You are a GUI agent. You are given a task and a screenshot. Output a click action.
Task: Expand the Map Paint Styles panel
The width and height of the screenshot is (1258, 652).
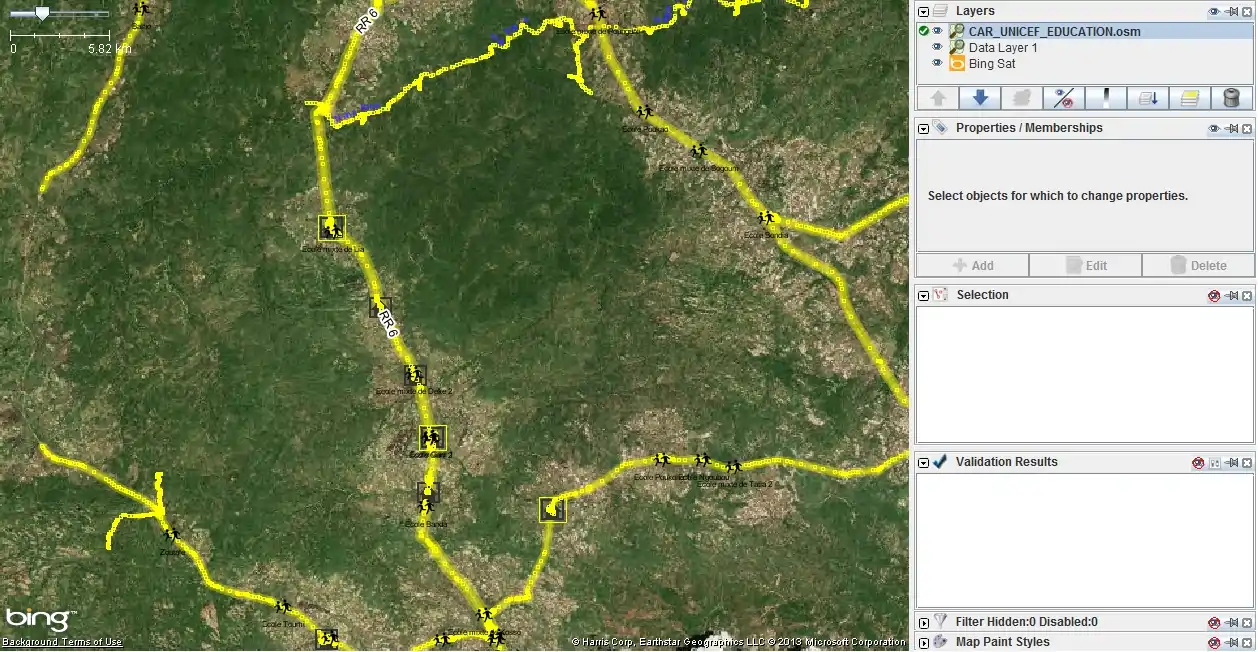[924, 643]
